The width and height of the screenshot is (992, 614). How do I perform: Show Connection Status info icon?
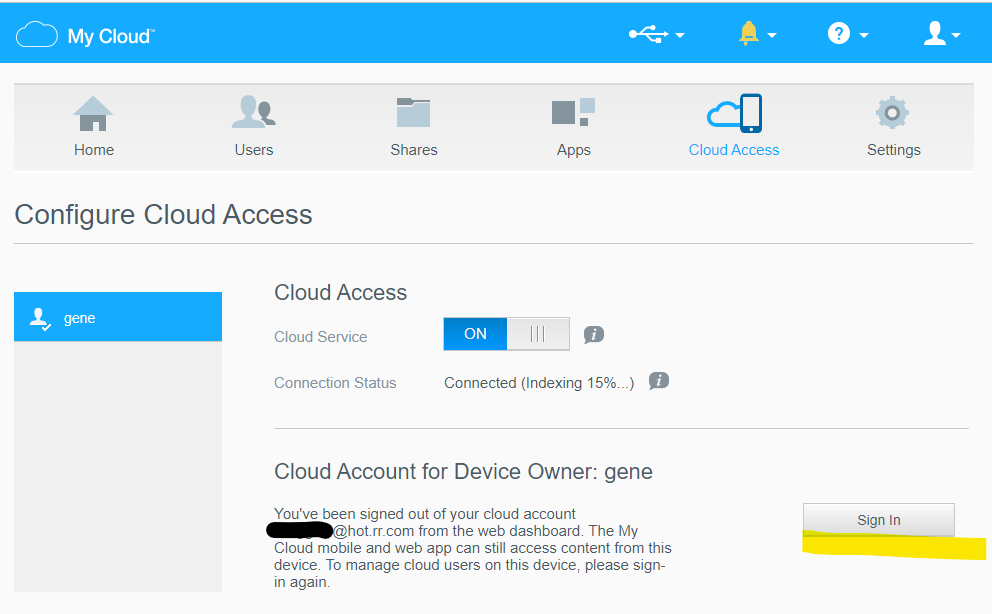(x=658, y=381)
